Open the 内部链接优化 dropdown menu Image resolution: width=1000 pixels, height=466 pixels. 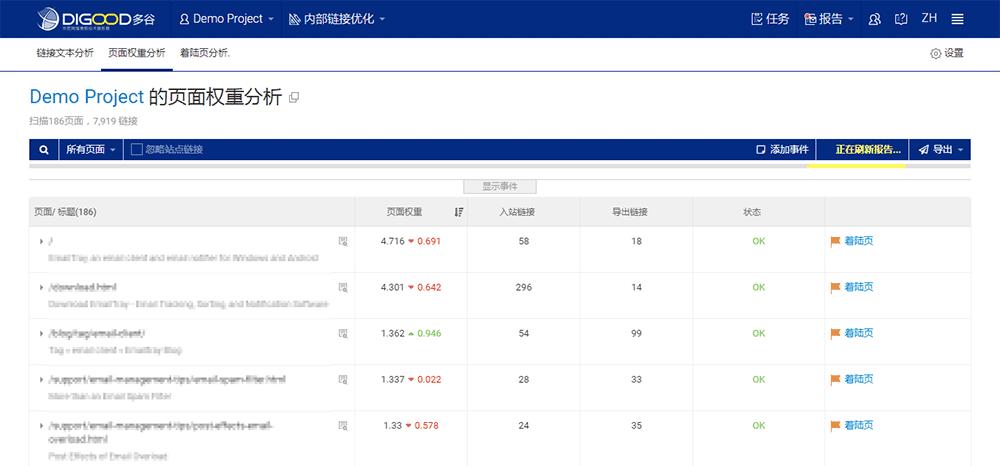tap(336, 19)
